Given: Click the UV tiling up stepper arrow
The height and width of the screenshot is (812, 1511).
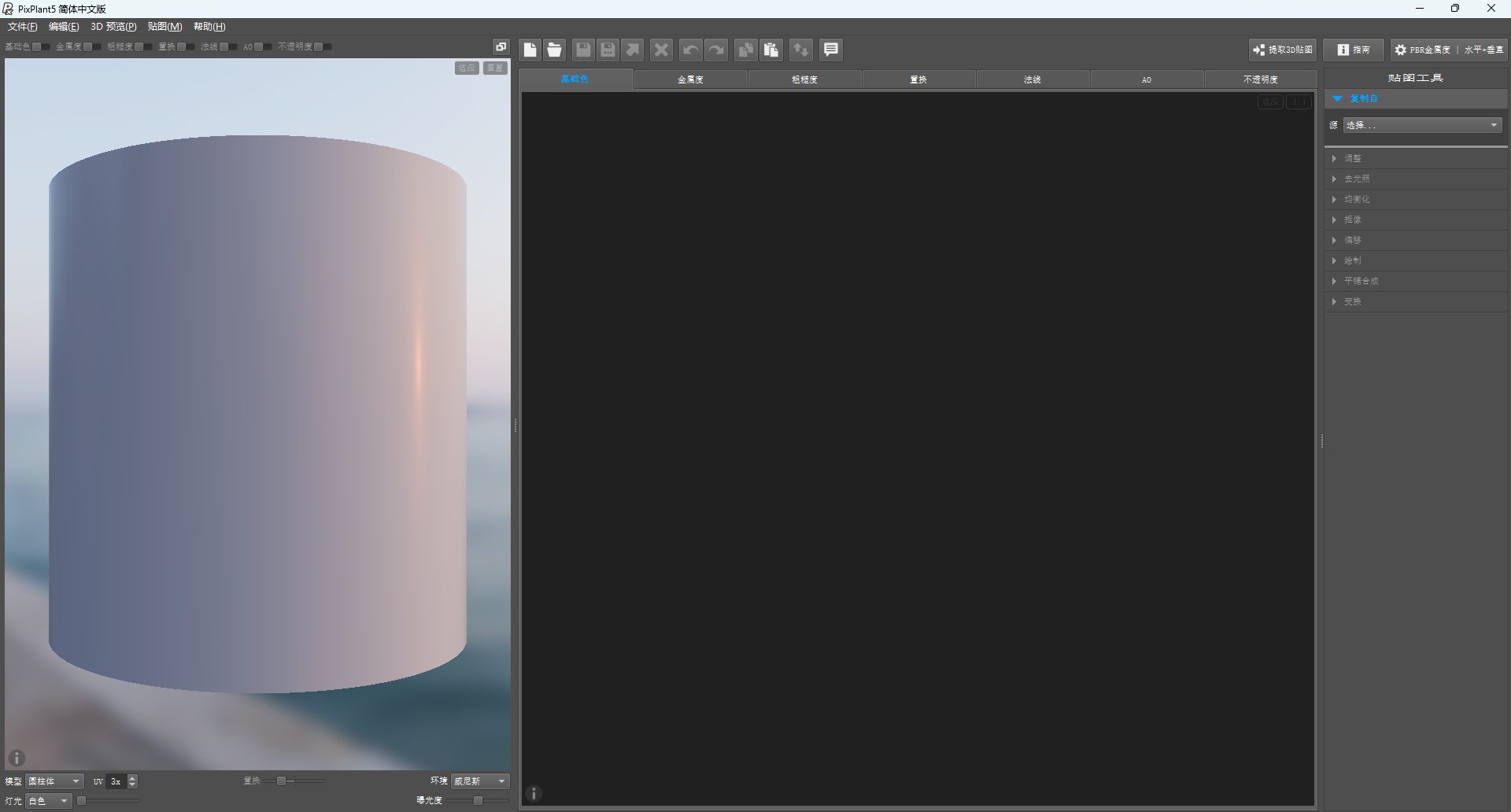Looking at the screenshot, I should (x=132, y=777).
